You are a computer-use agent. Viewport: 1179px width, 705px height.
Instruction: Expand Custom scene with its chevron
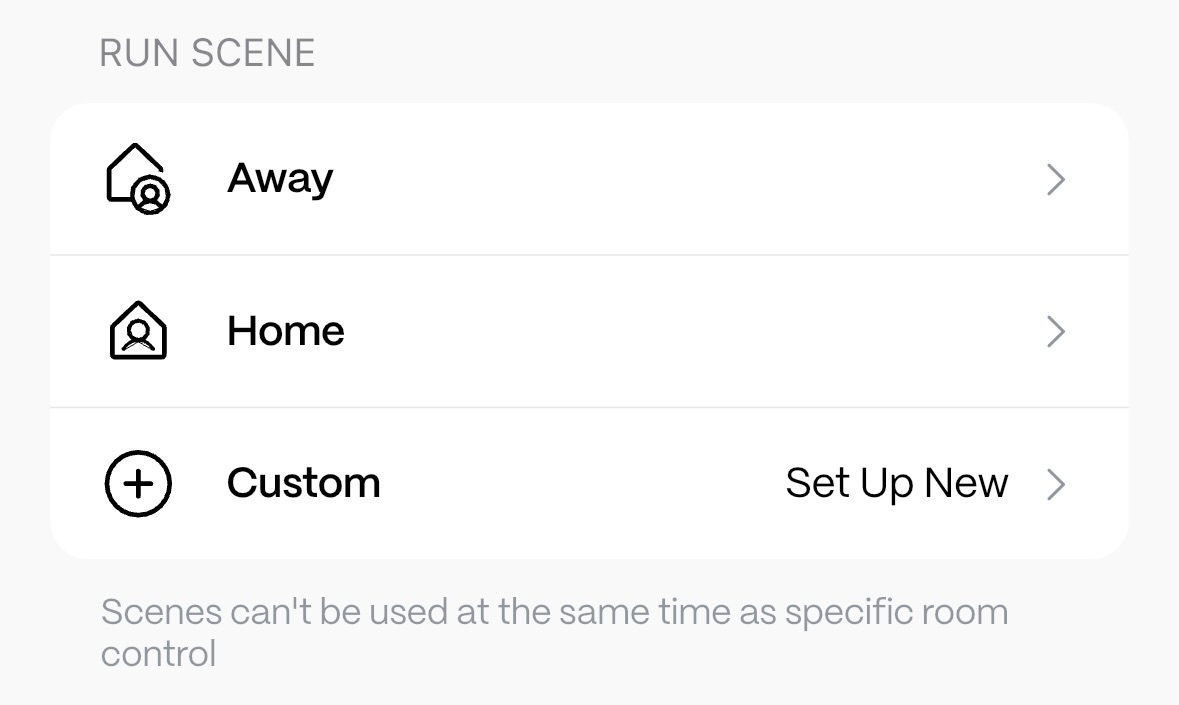pos(1055,485)
